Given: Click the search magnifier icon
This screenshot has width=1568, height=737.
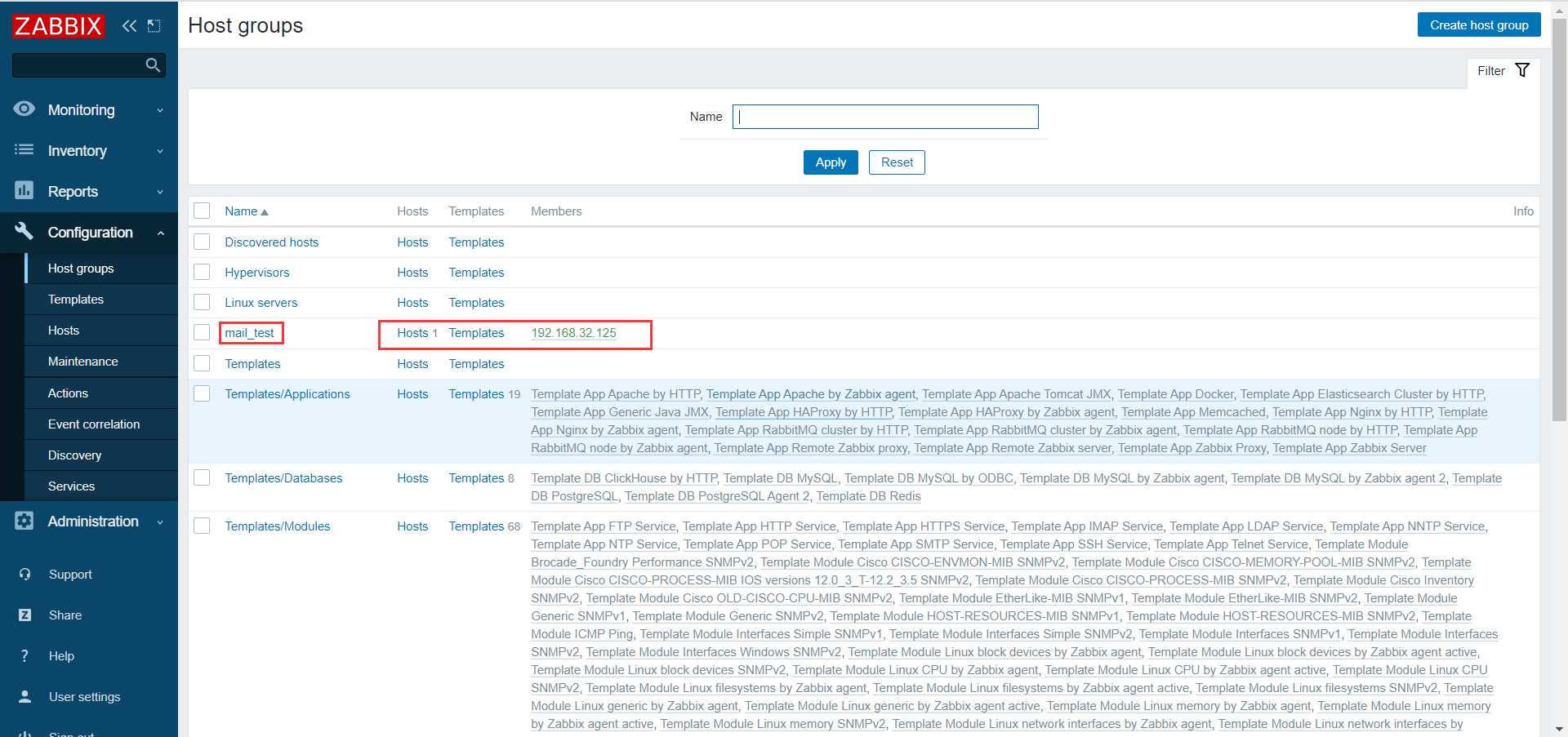Looking at the screenshot, I should [x=153, y=65].
